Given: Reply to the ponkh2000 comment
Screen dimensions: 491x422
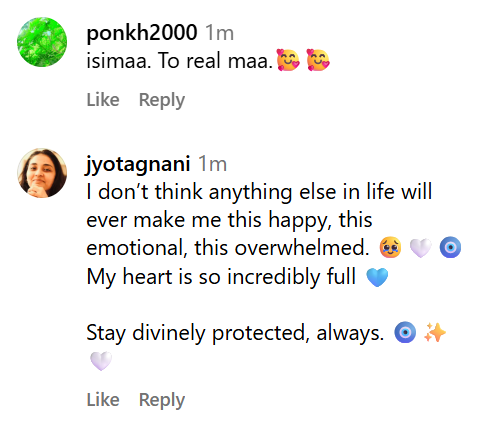Looking at the screenshot, I should (162, 100).
